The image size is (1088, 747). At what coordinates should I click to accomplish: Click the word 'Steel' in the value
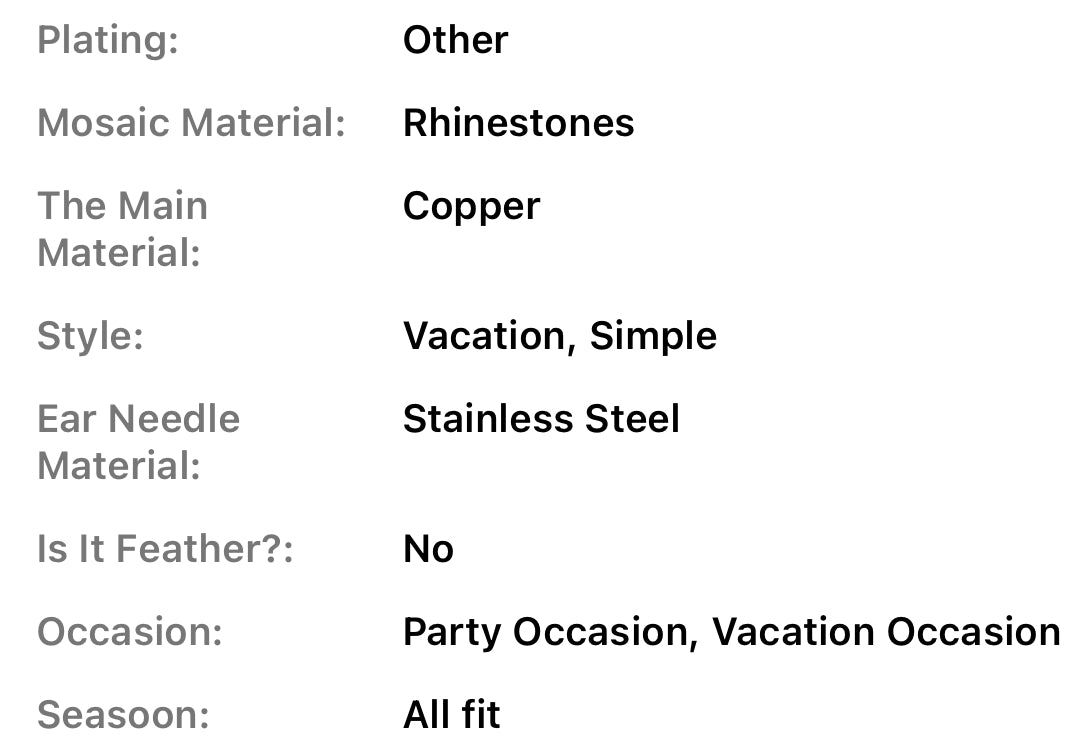click(632, 419)
